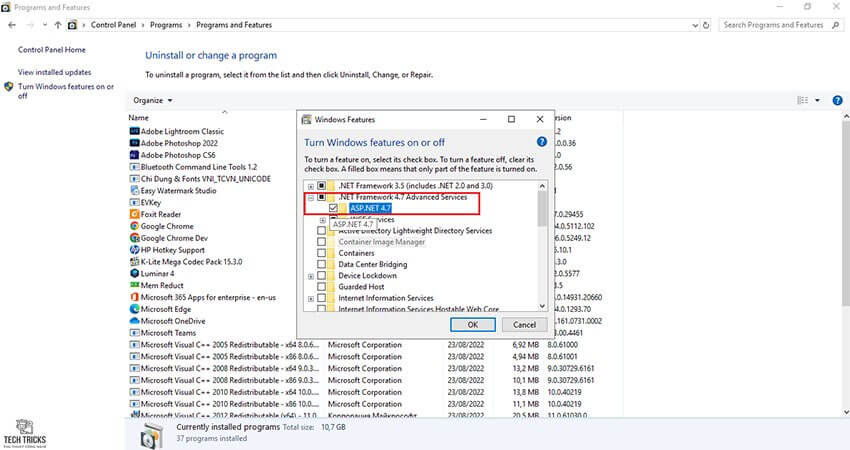Enable the Device Lockdown checkbox

pos(321,275)
